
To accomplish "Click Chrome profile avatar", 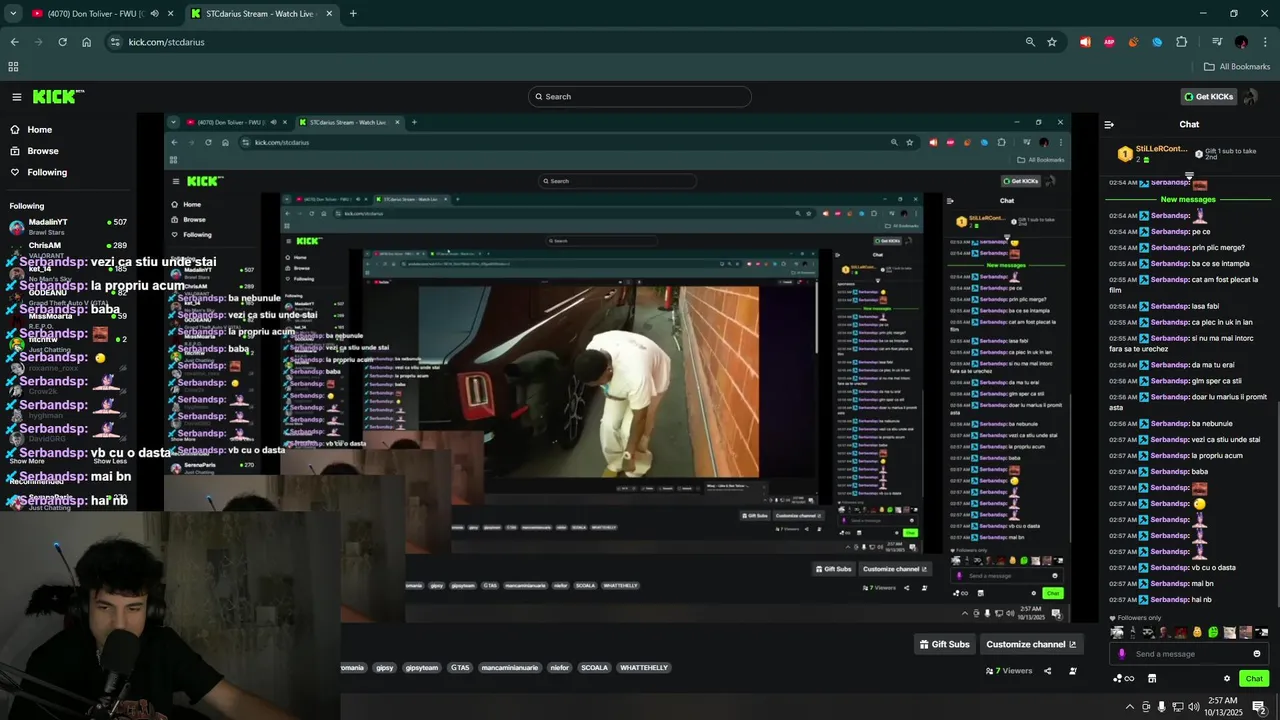I will pyautogui.click(x=1241, y=42).
